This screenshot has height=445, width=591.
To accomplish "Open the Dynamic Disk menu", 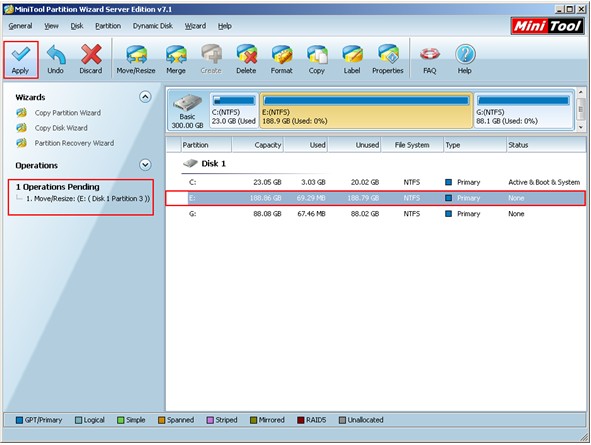I will [153, 26].
